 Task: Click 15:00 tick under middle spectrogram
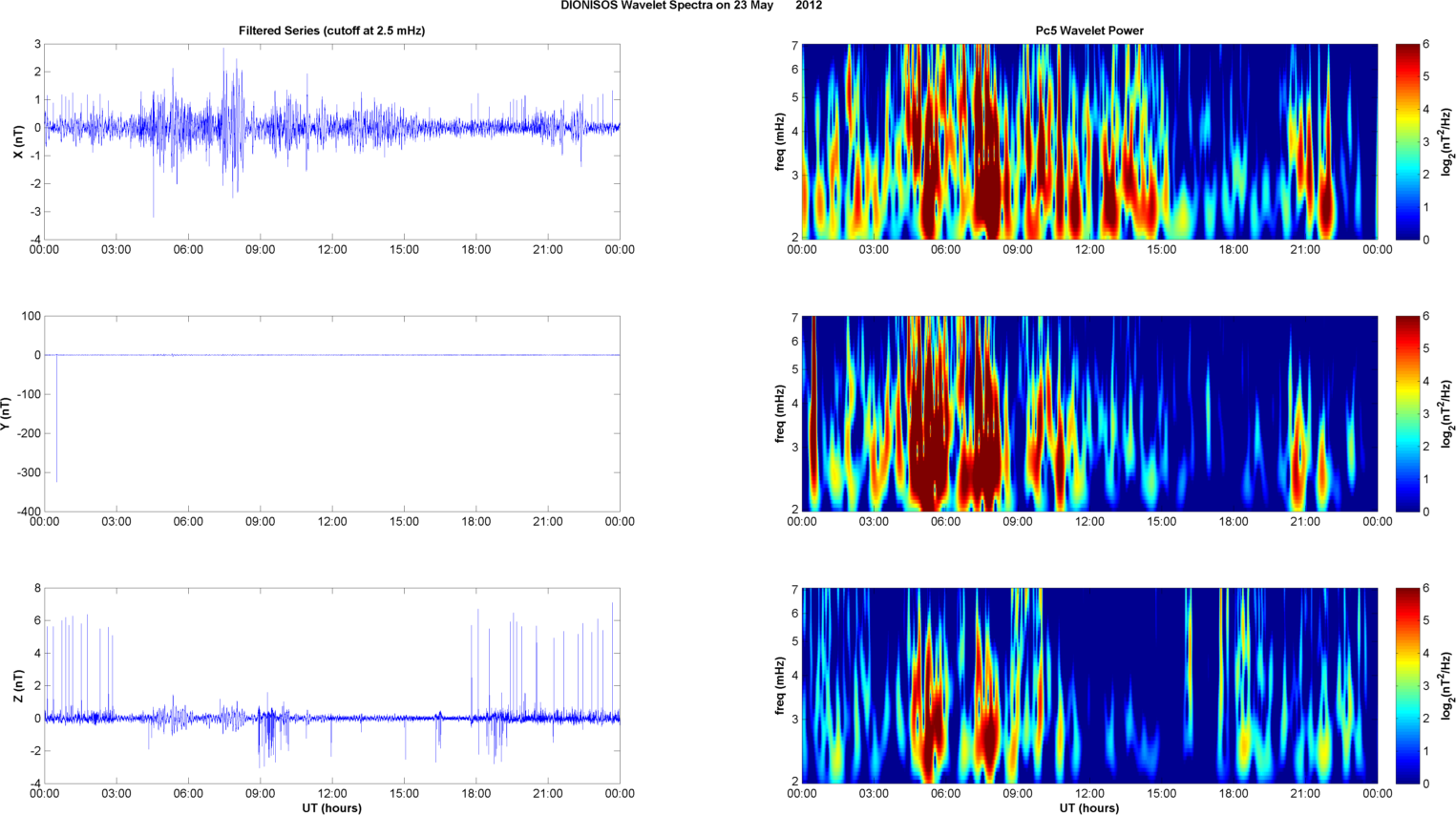[x=1162, y=522]
